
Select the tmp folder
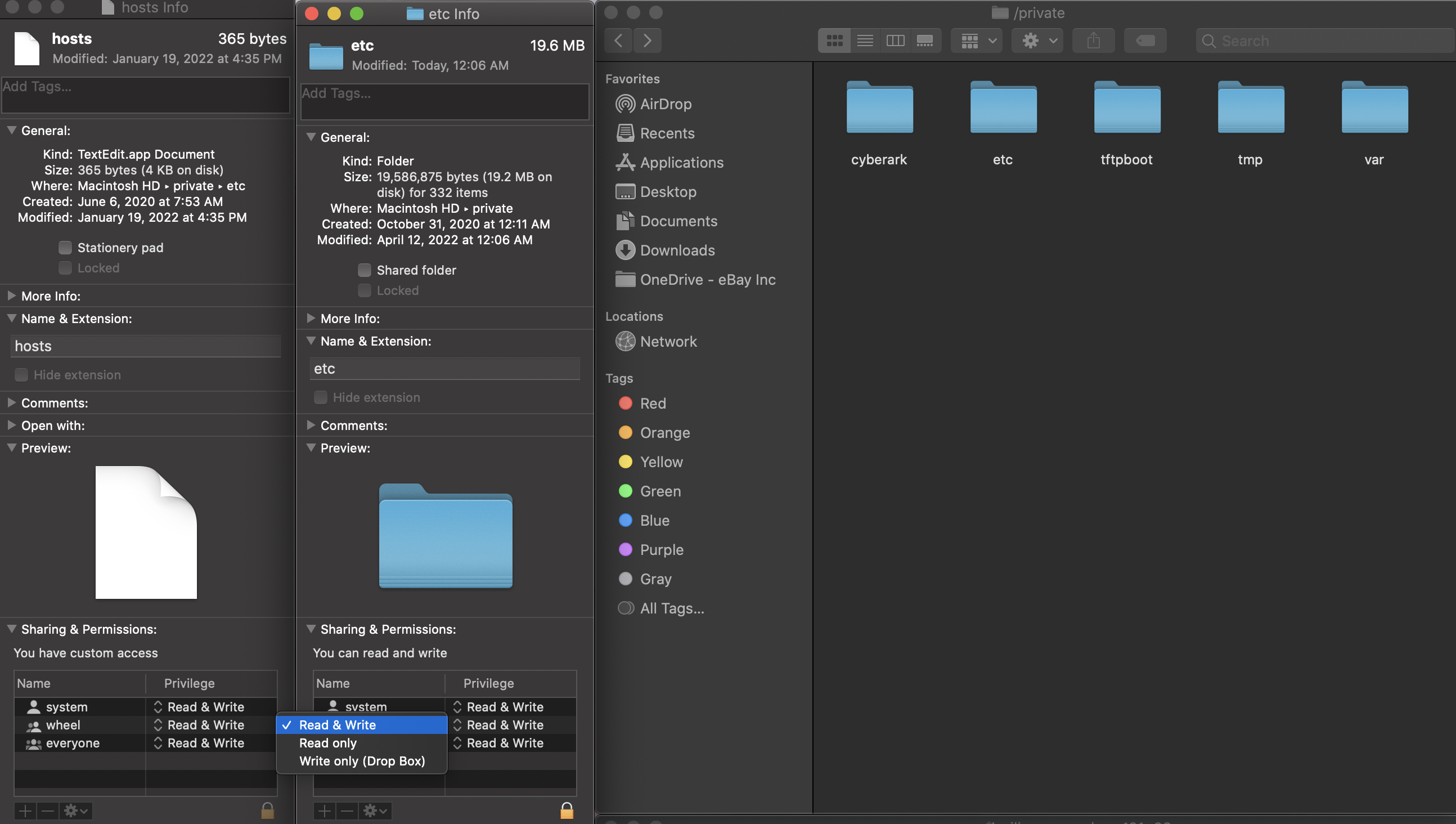tap(1250, 123)
